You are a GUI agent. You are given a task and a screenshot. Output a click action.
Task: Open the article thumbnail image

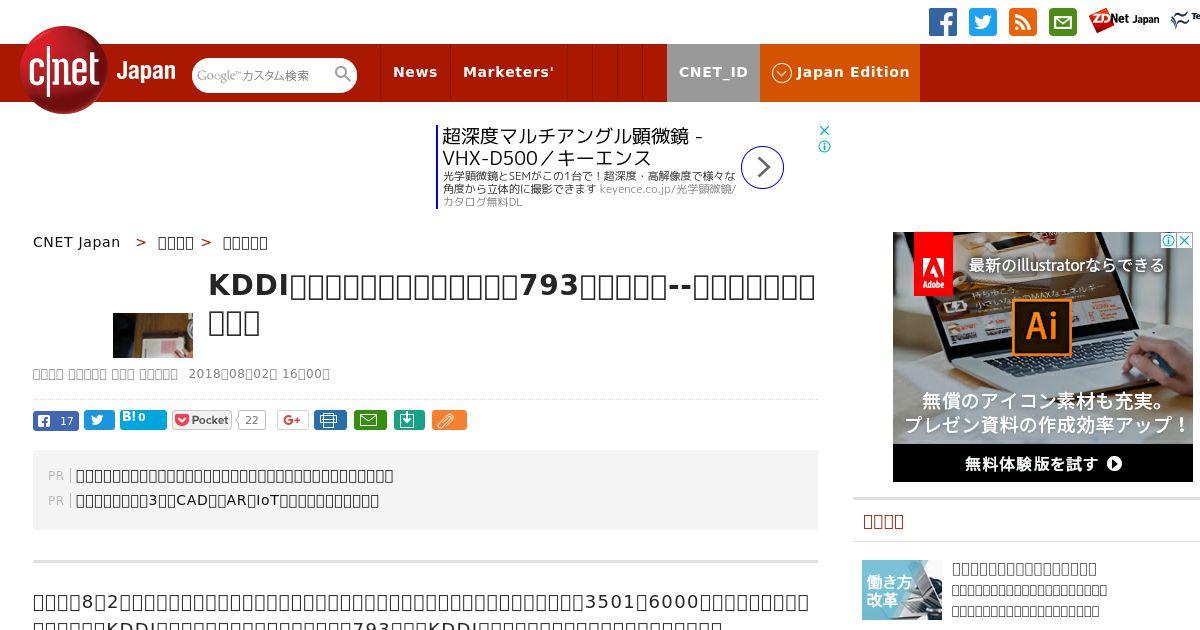(x=153, y=335)
